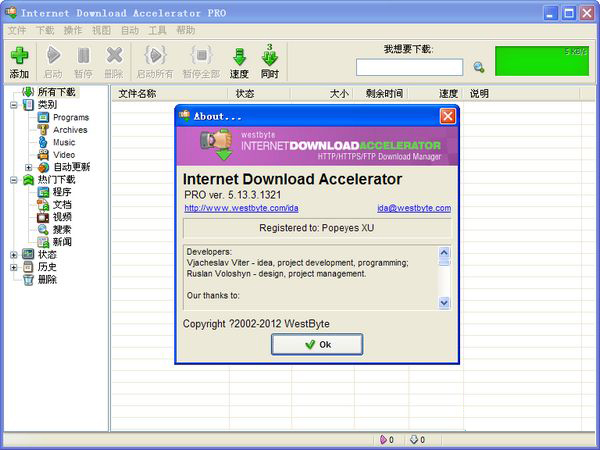Viewport: 600px width, 450px height.
Task: Open the 下载 menu
Action: [45, 30]
